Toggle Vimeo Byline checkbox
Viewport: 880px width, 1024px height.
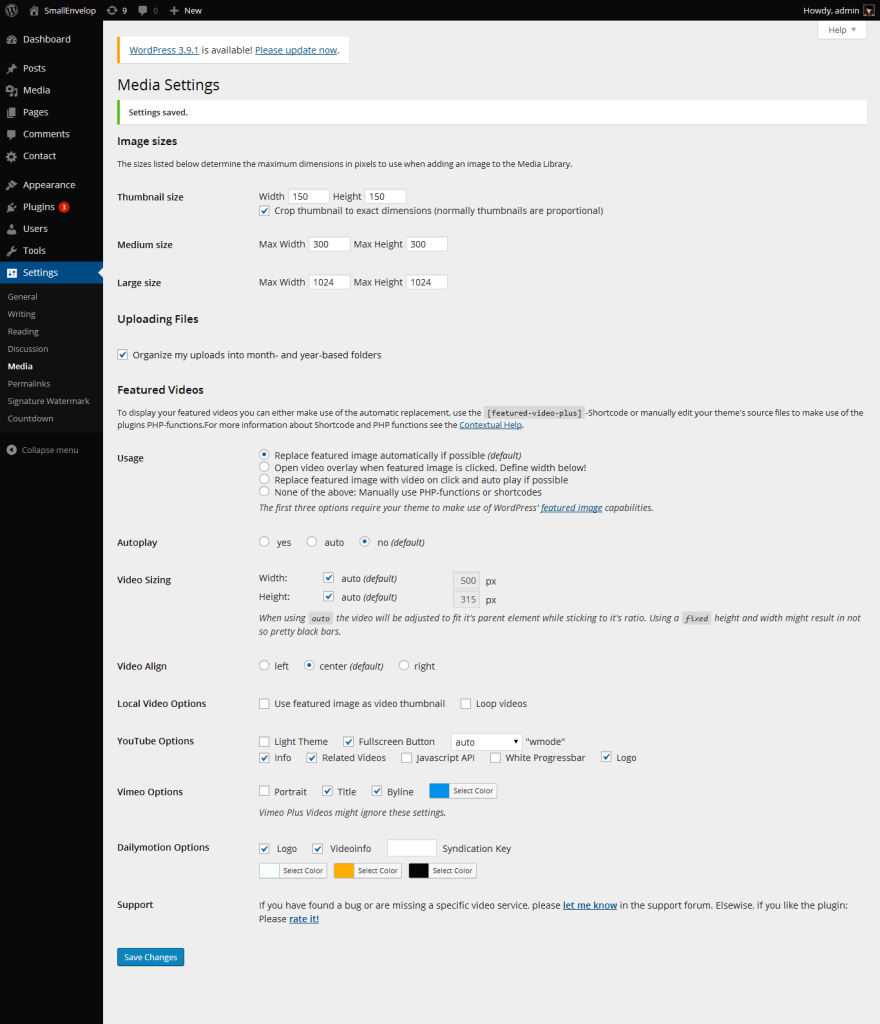(377, 791)
